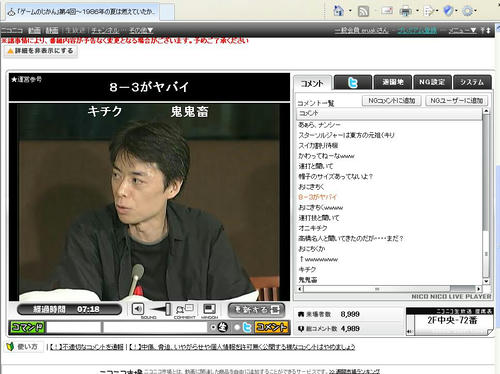Click the comment text input field
This screenshot has height=374, width=500.
(x=155, y=327)
